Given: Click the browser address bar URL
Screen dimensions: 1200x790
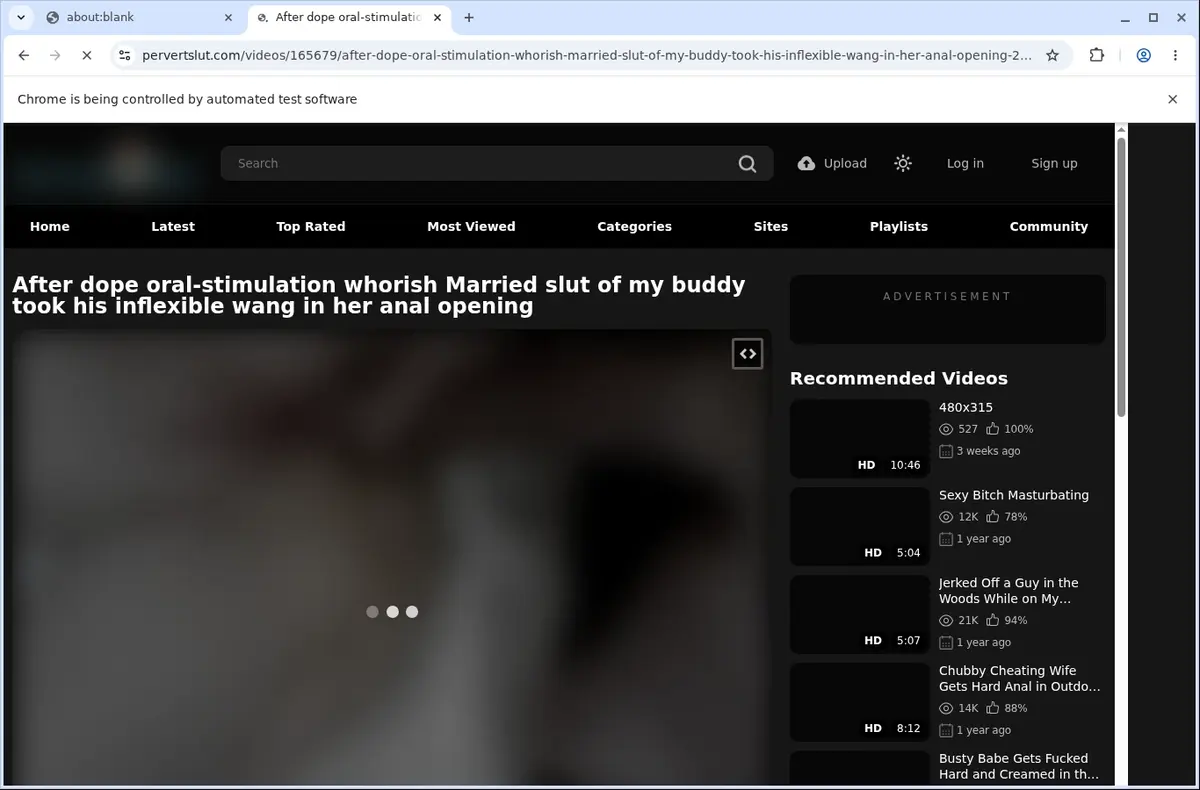Looking at the screenshot, I should coord(587,56).
